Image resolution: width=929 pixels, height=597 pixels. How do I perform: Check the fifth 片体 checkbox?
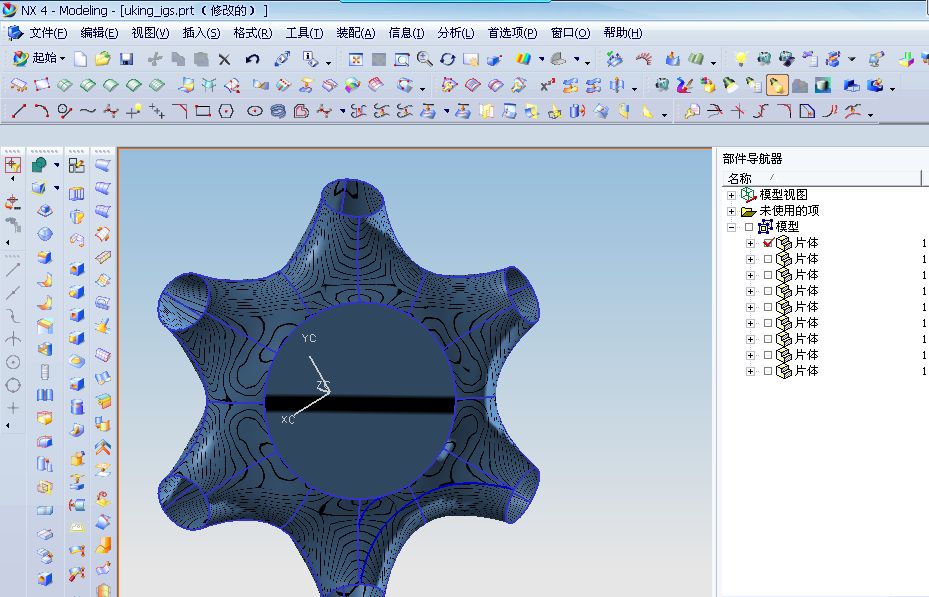pos(768,307)
